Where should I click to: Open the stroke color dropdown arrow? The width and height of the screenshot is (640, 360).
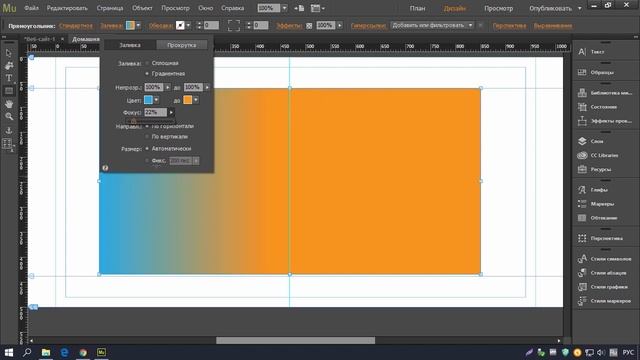point(188,25)
